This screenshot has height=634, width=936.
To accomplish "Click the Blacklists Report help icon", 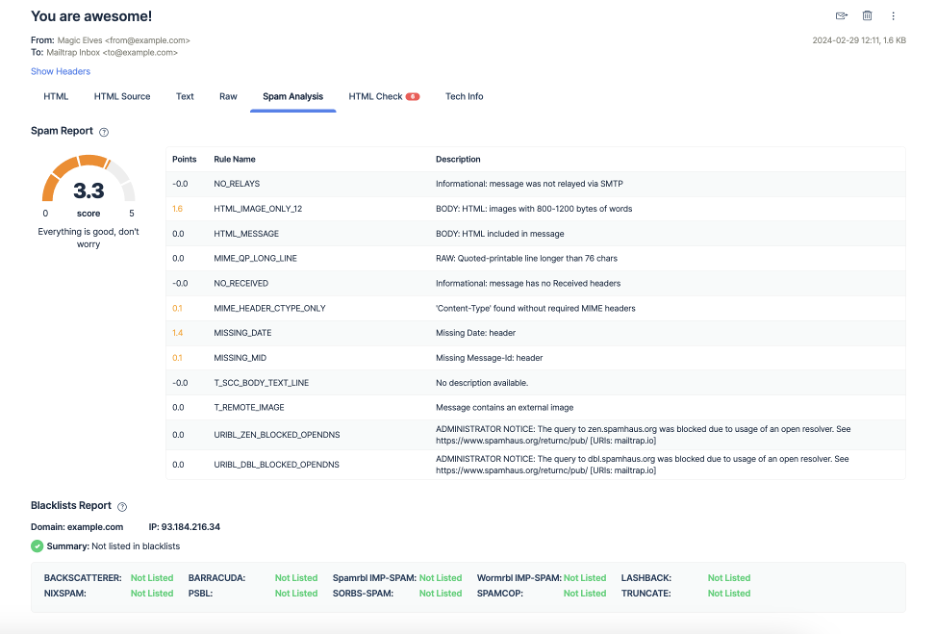I will 121,506.
